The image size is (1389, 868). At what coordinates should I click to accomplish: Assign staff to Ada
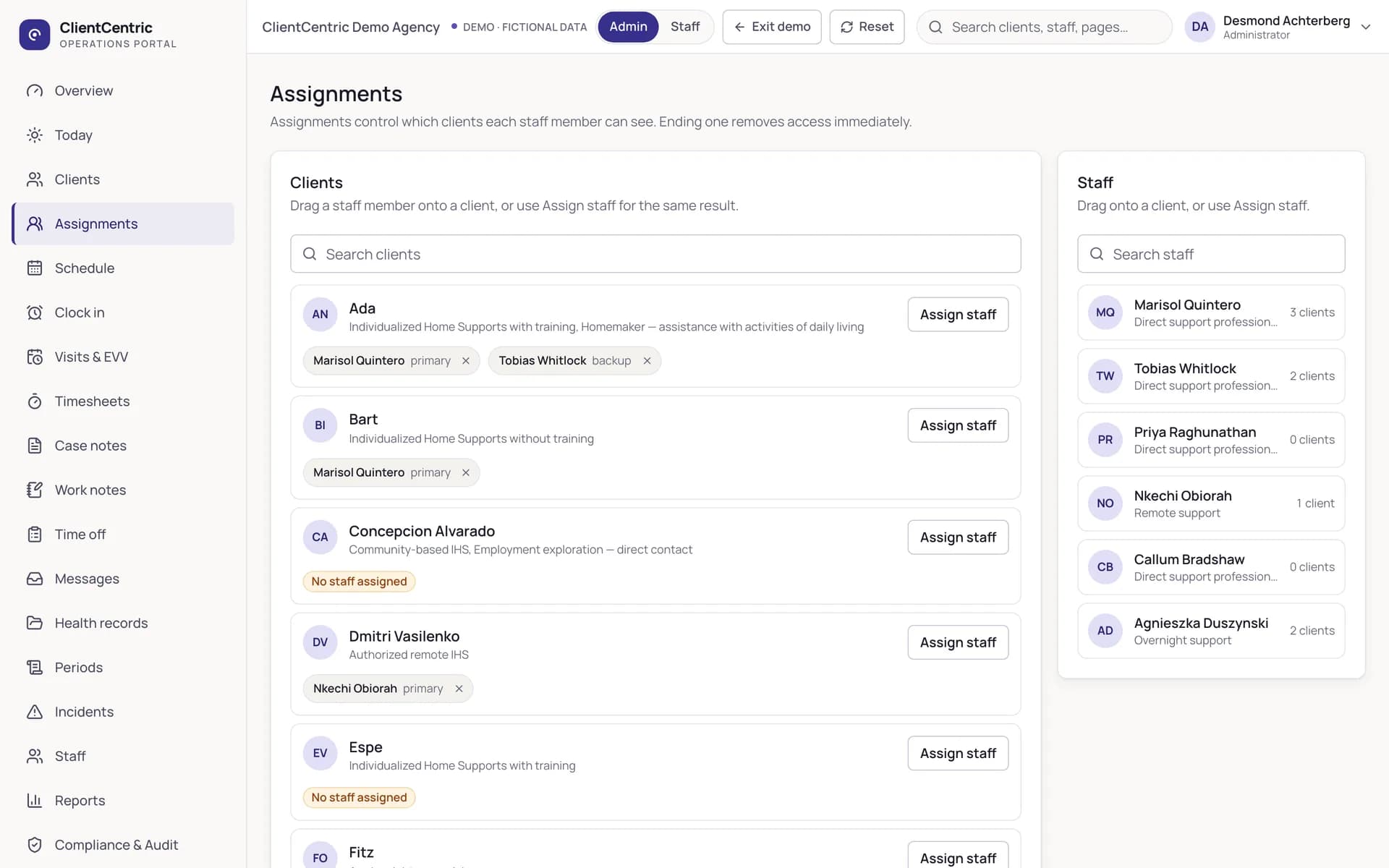pyautogui.click(x=958, y=315)
